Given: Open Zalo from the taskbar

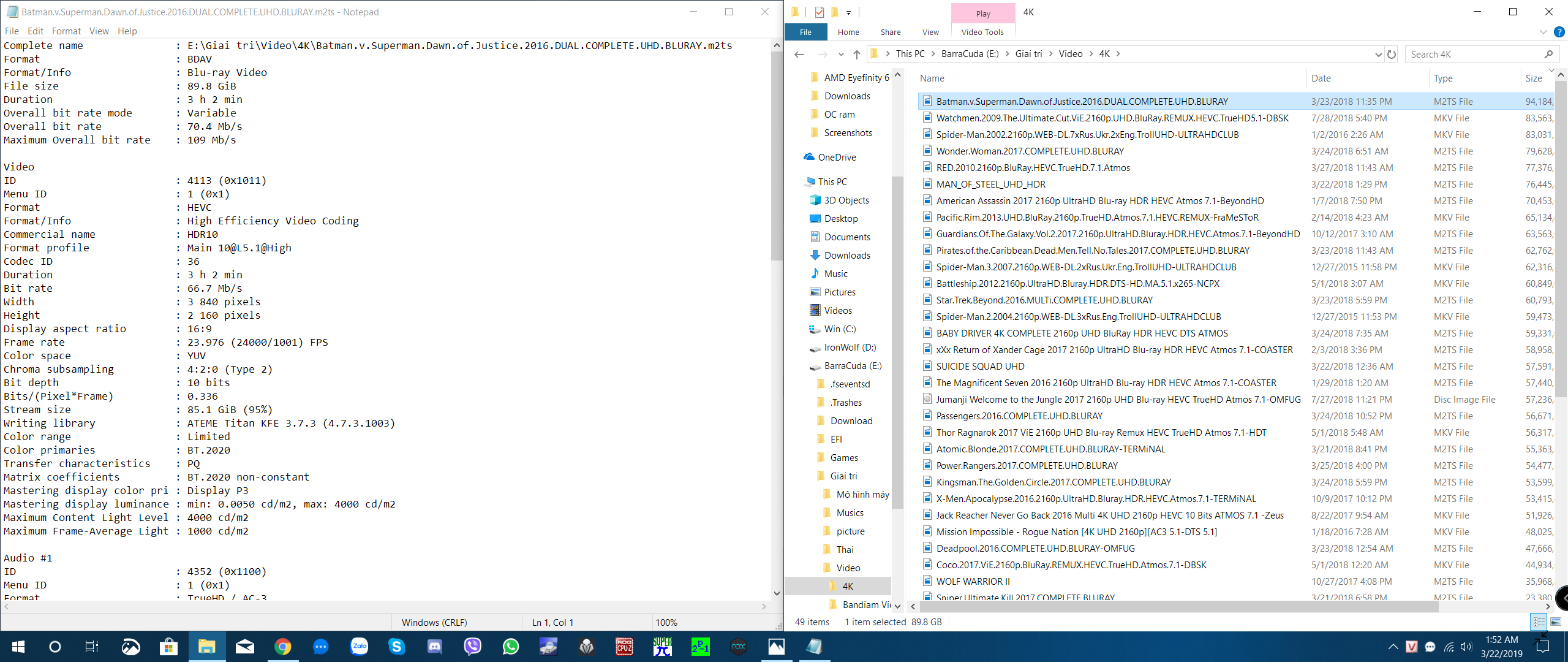Looking at the screenshot, I should [359, 647].
